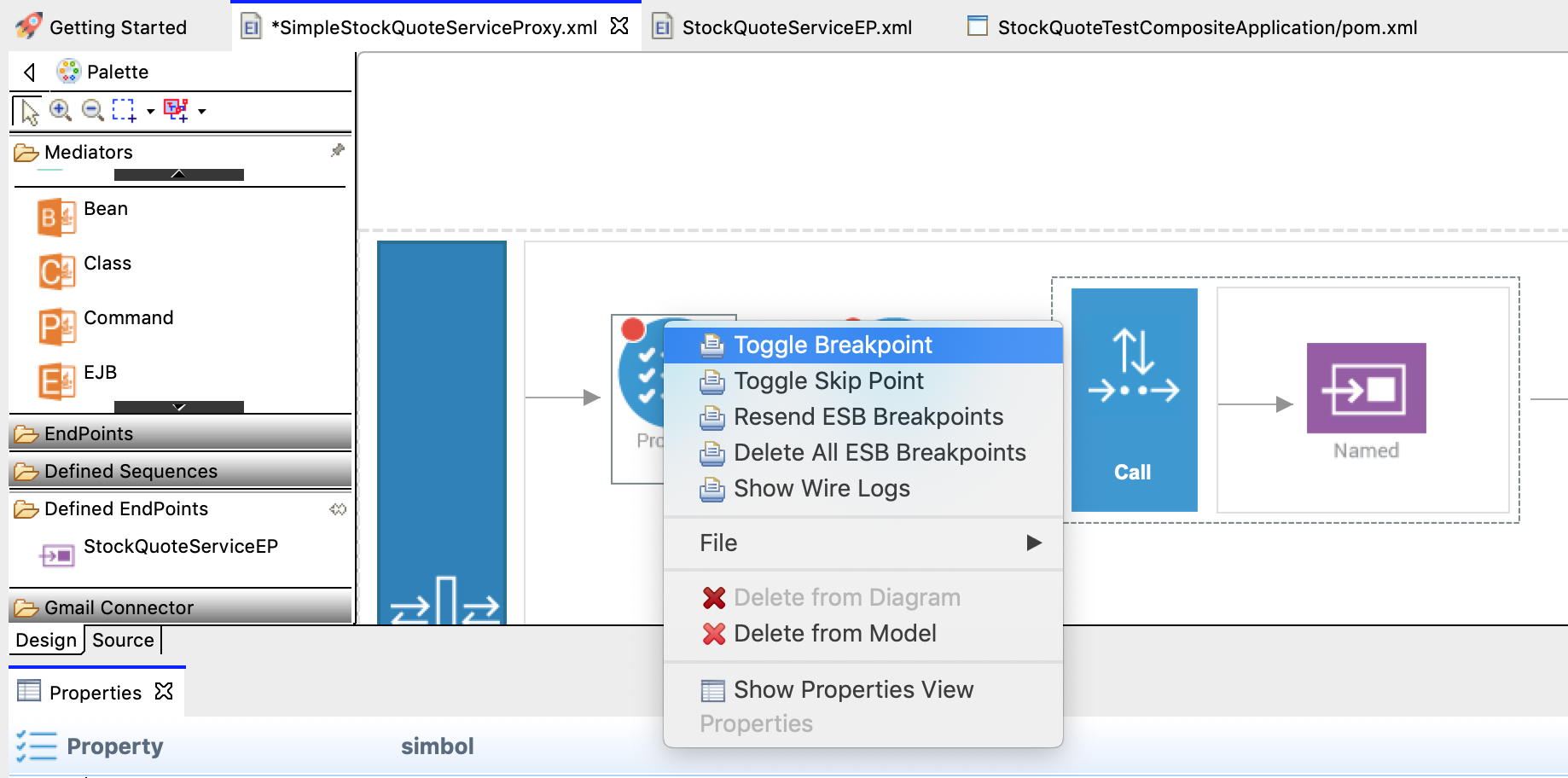Select Resend ESB Breakpoints

[862, 416]
